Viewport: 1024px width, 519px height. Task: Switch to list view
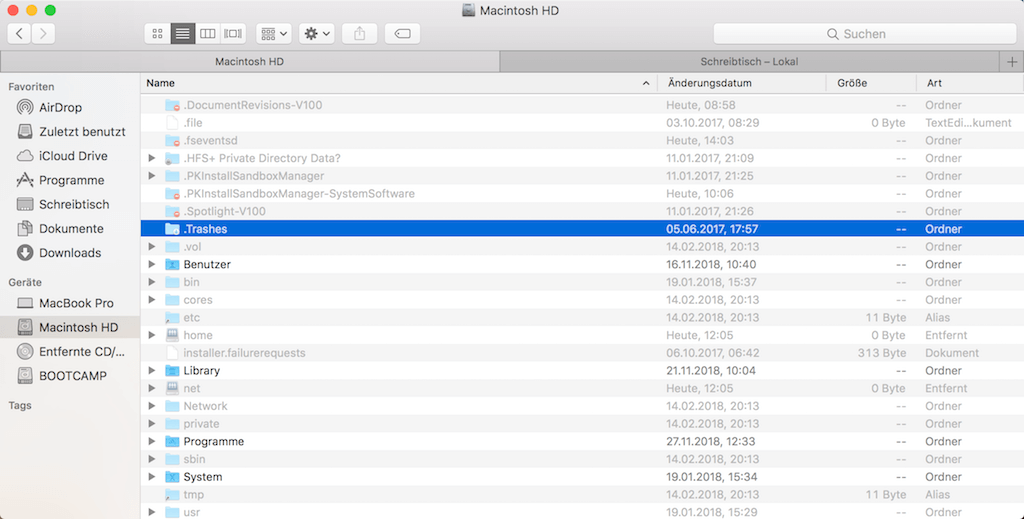coord(183,33)
